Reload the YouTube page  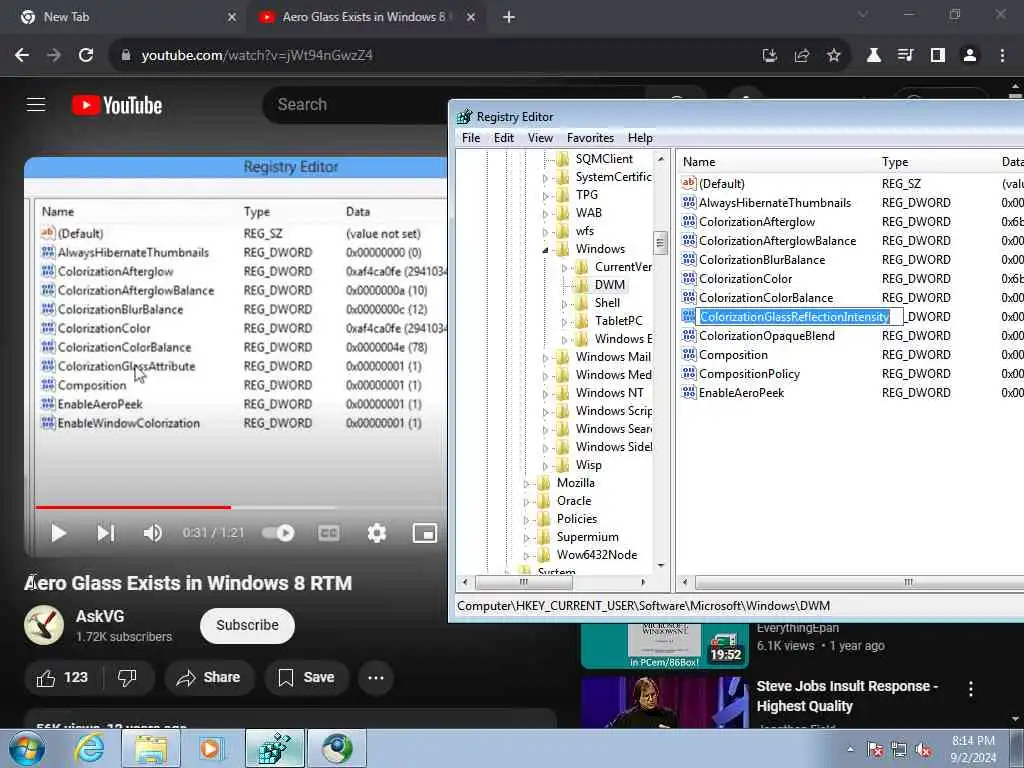(x=86, y=56)
